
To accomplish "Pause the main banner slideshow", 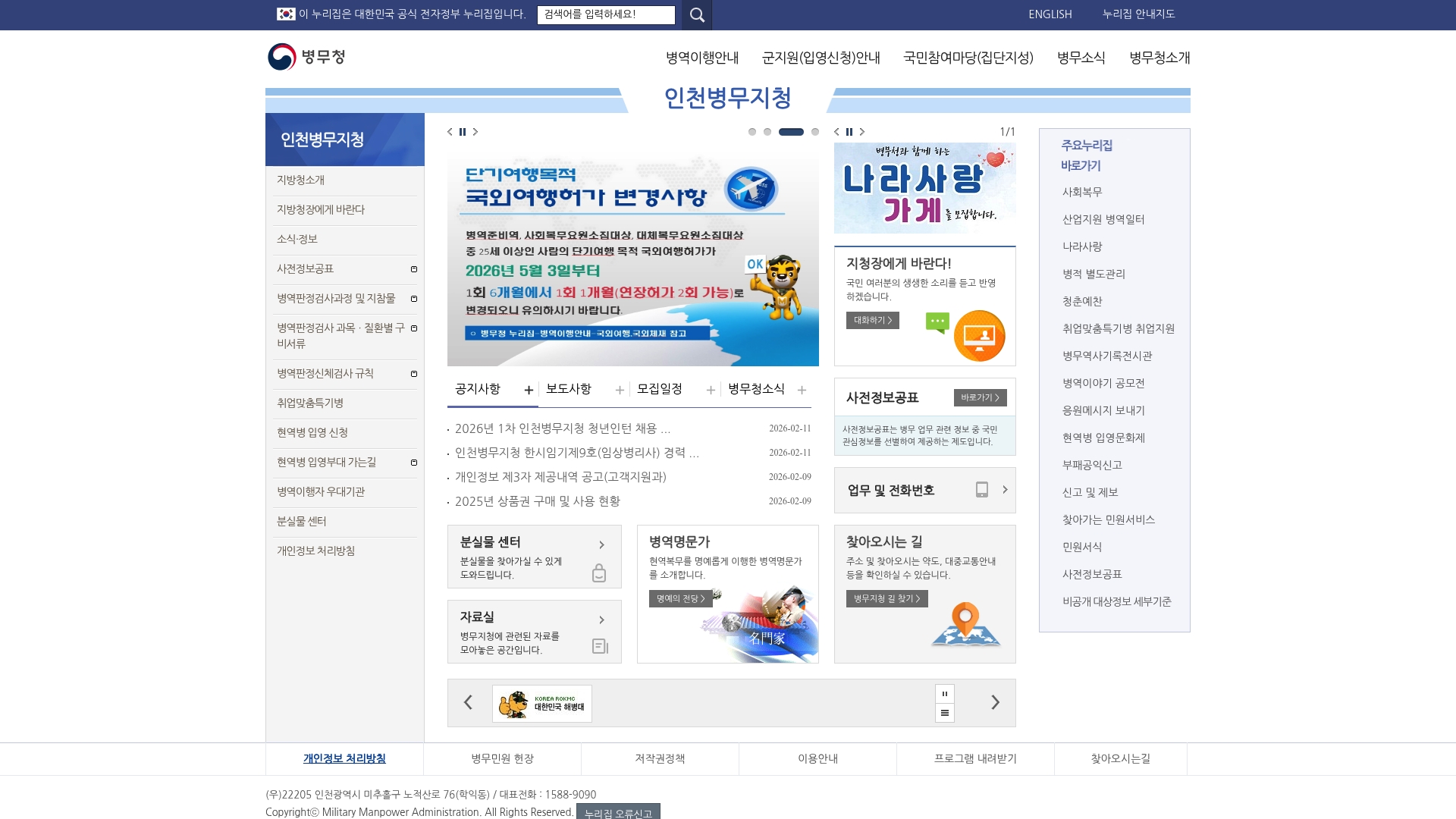I will point(463,132).
